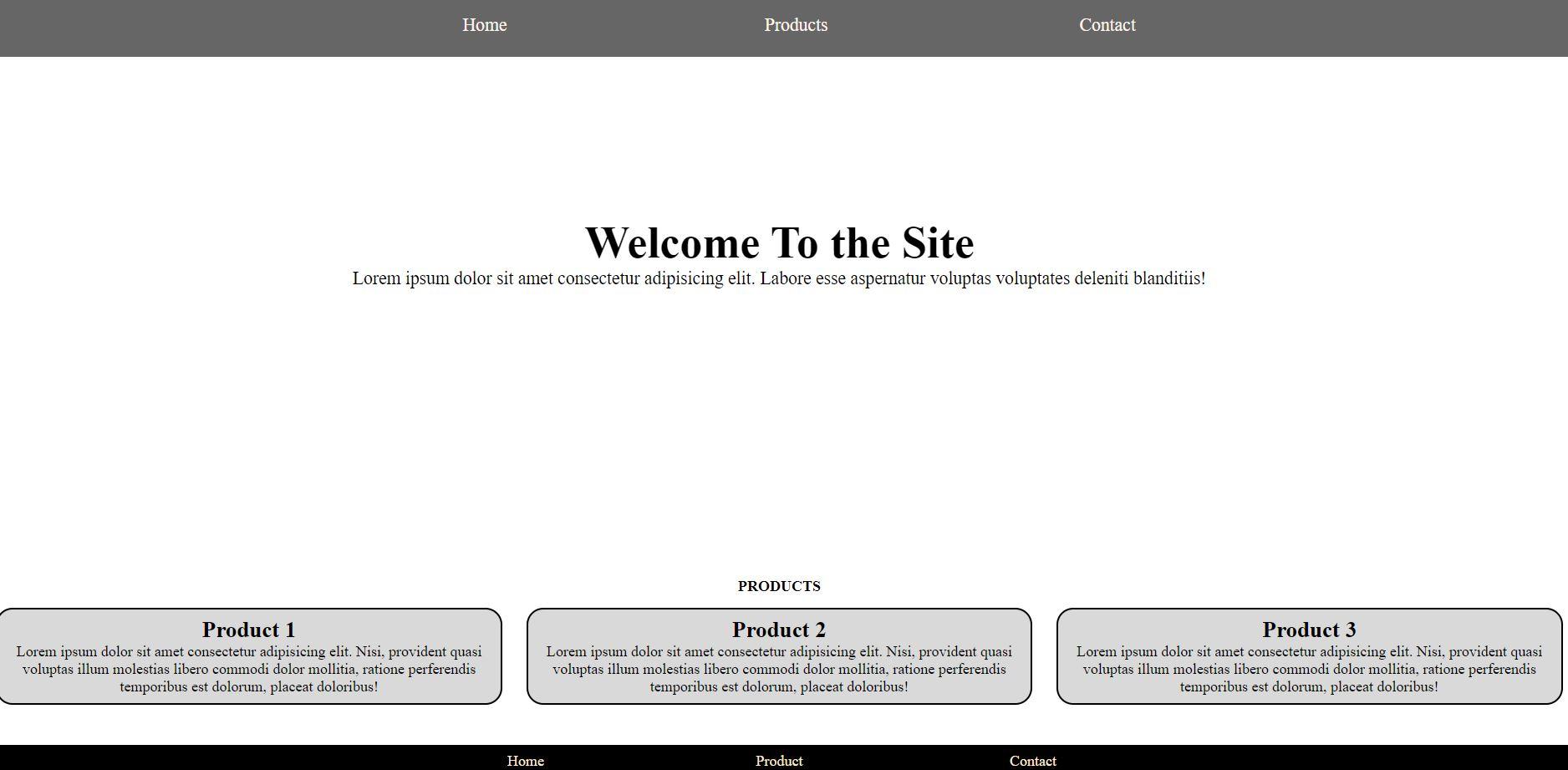This screenshot has height=770, width=1568.
Task: Click the Product 1 card title
Action: (248, 630)
